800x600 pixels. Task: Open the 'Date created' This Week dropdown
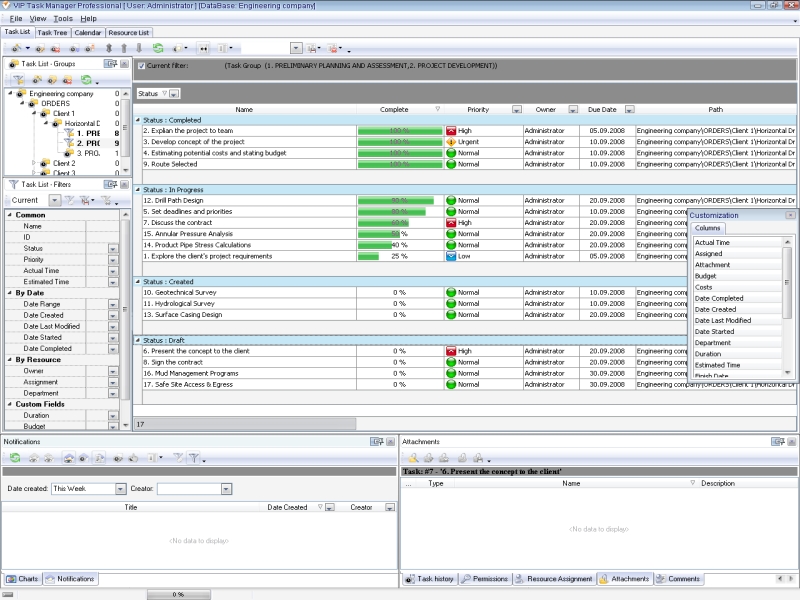click(x=120, y=489)
